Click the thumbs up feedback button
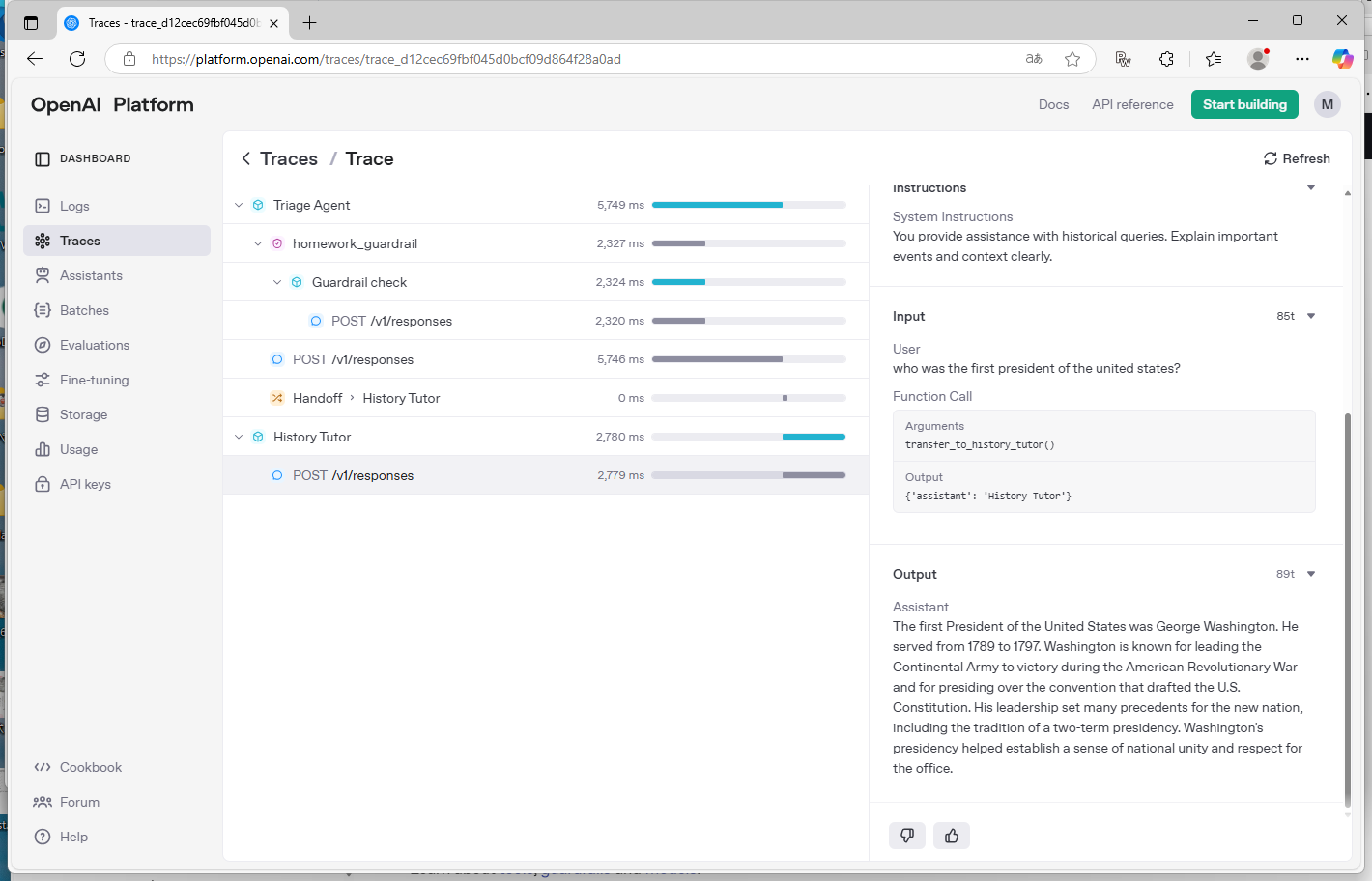This screenshot has height=881, width=1372. pos(952,836)
